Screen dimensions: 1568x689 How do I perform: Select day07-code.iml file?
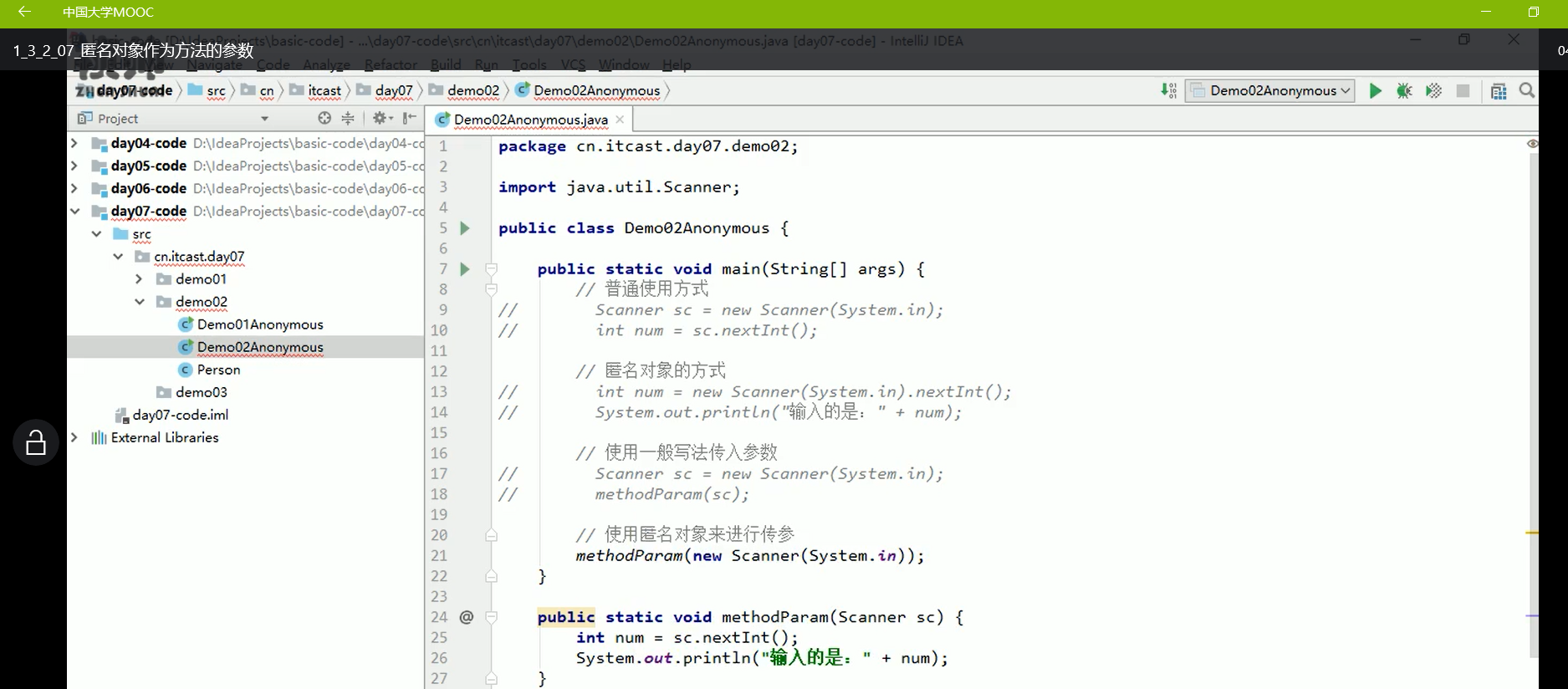point(180,415)
